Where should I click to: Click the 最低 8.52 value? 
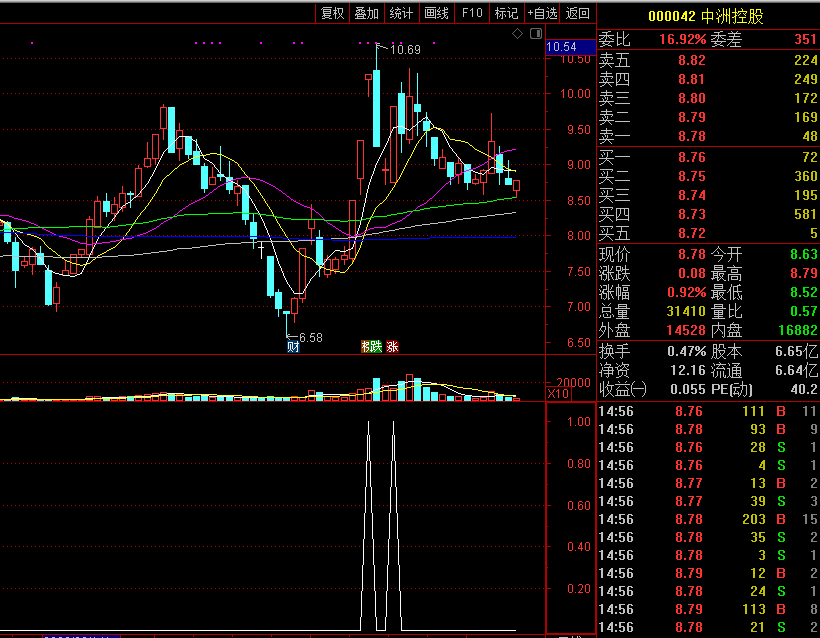pyautogui.click(x=804, y=292)
